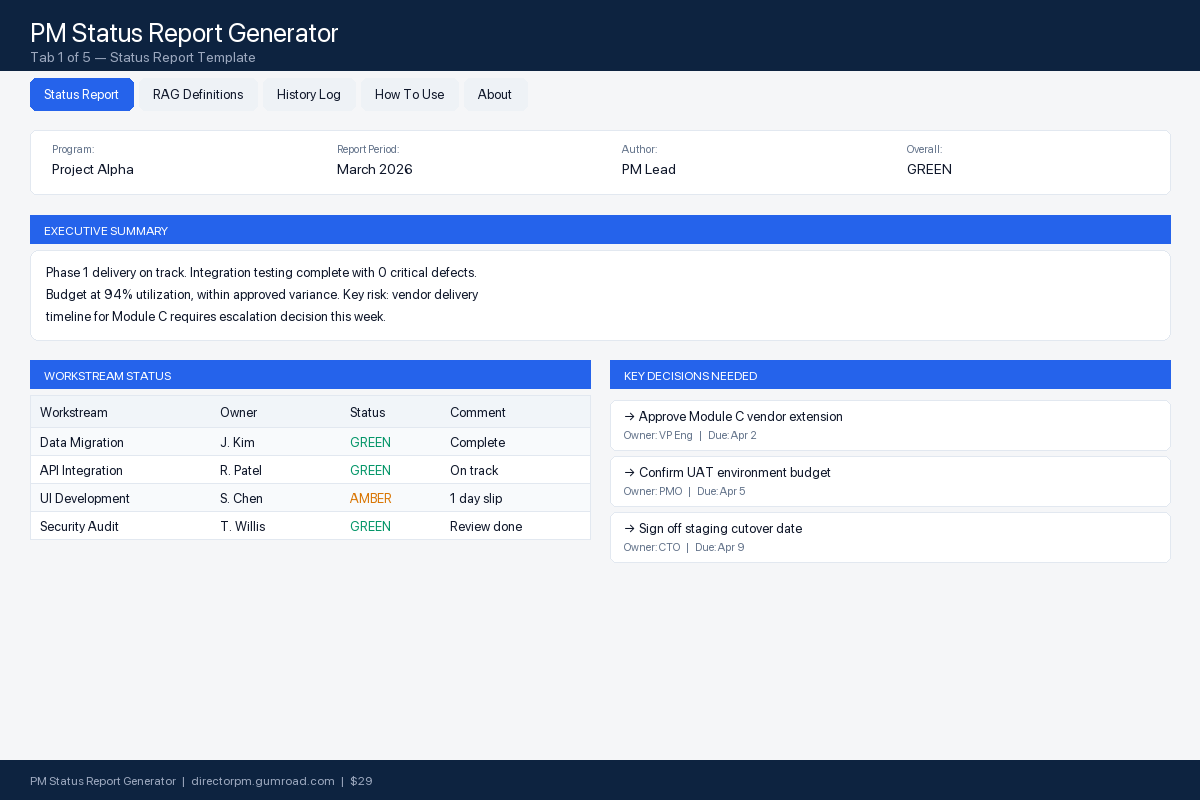Click owner T. Willis cell

(243, 526)
